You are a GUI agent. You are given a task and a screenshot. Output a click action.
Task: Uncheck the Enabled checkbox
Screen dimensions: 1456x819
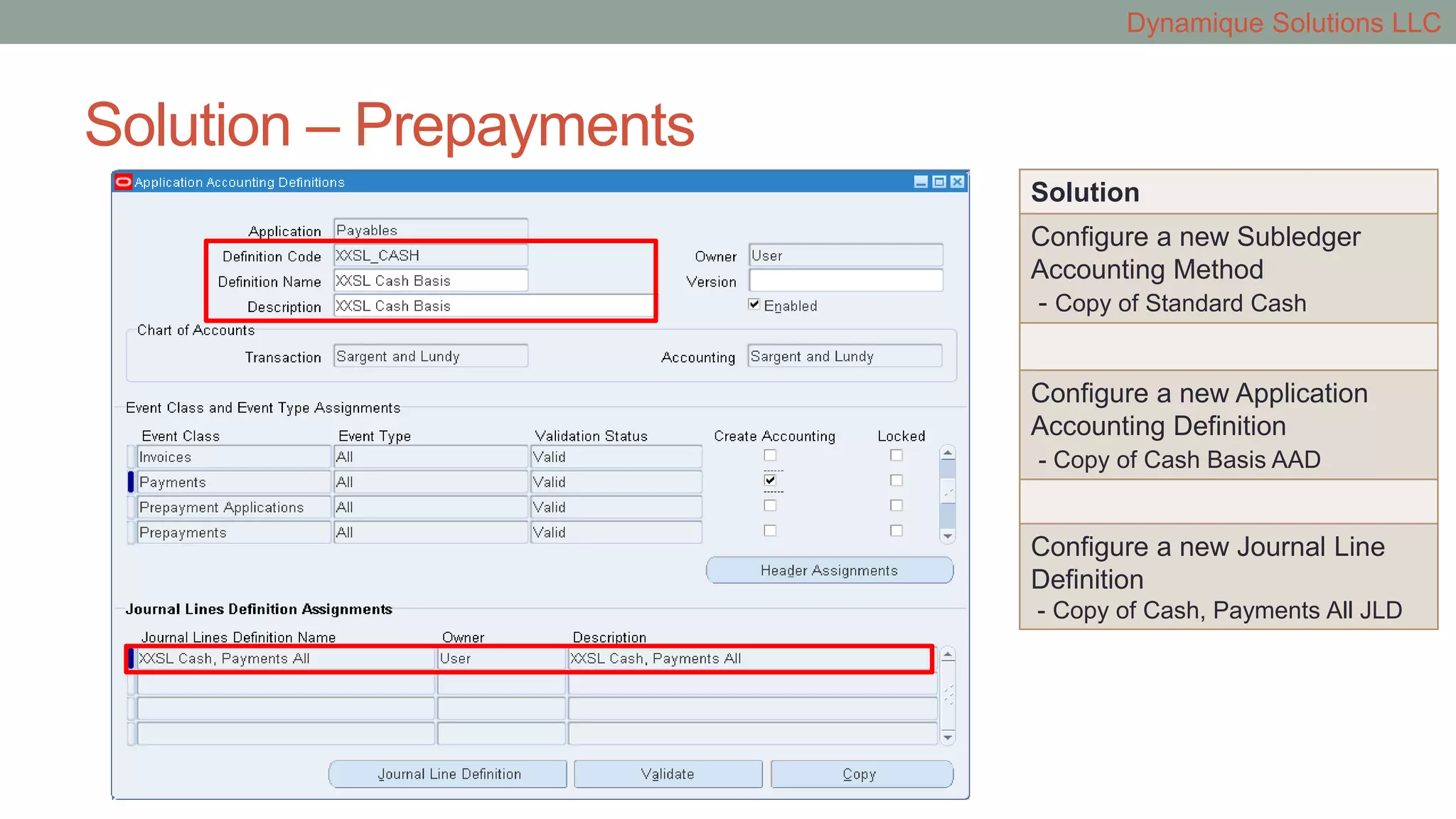[x=754, y=304]
